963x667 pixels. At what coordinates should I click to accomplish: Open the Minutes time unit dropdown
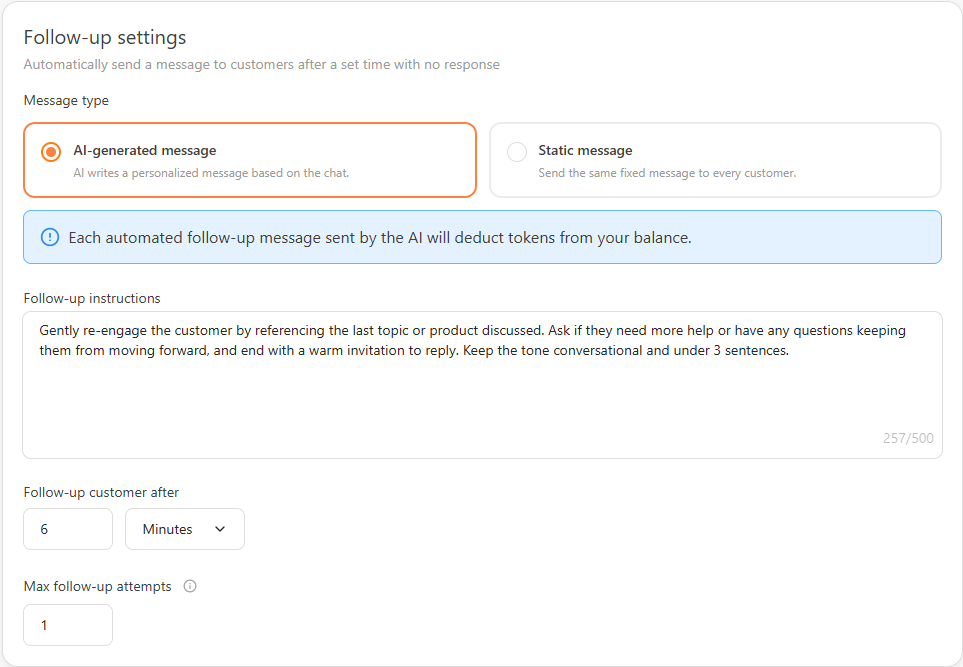[x=185, y=529]
